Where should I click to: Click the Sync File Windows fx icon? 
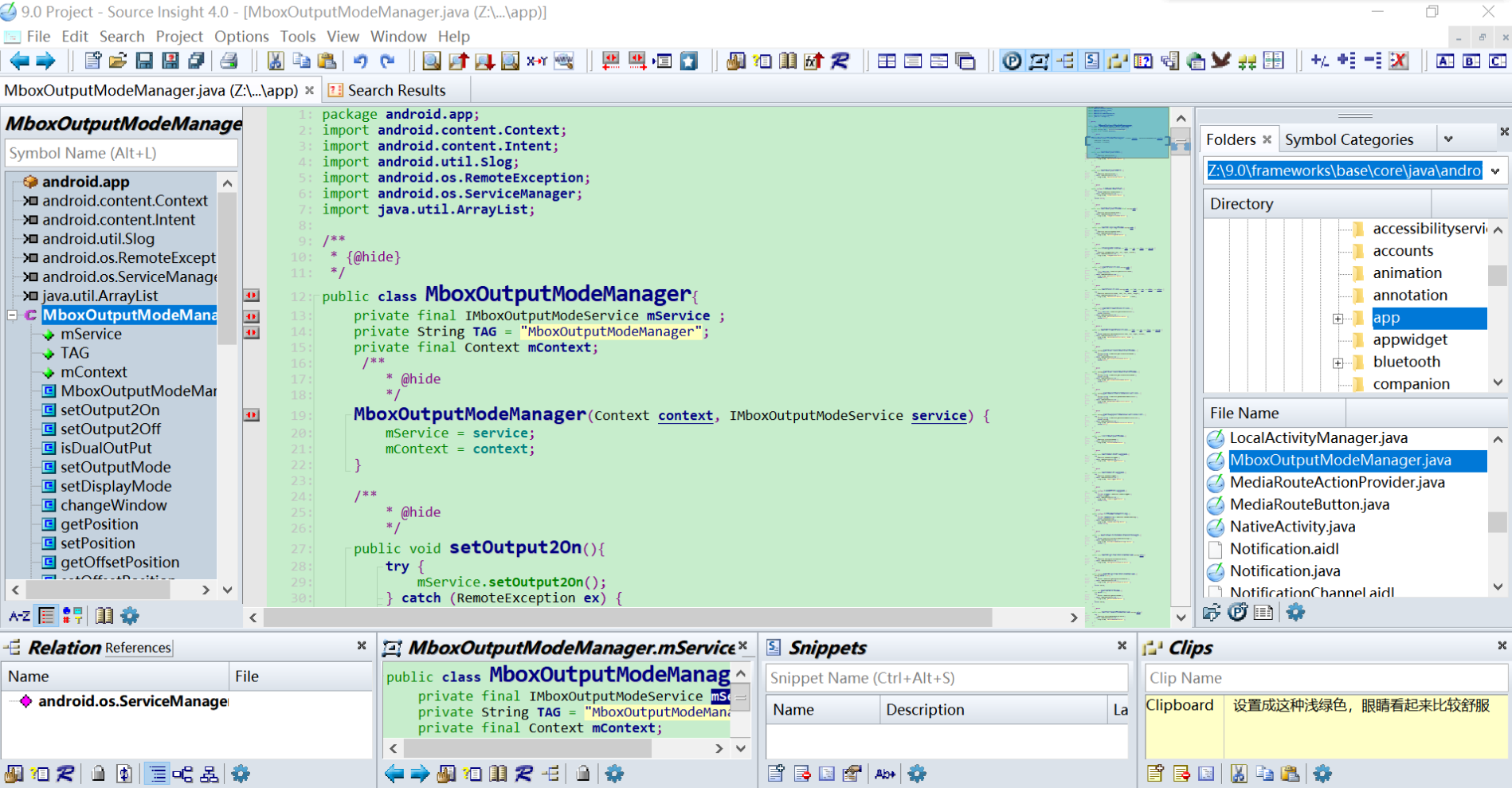[x=813, y=61]
